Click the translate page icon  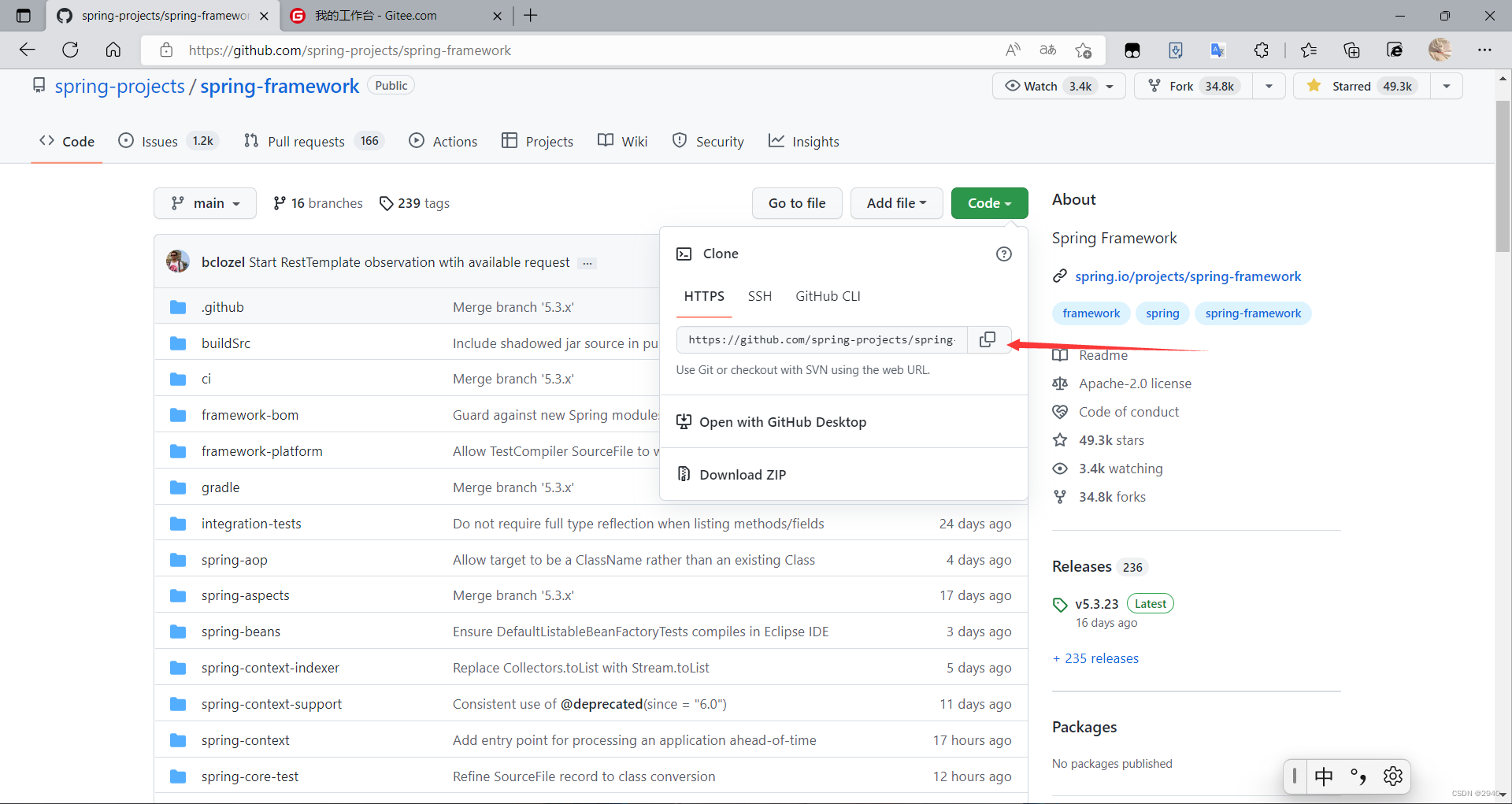coord(1048,50)
